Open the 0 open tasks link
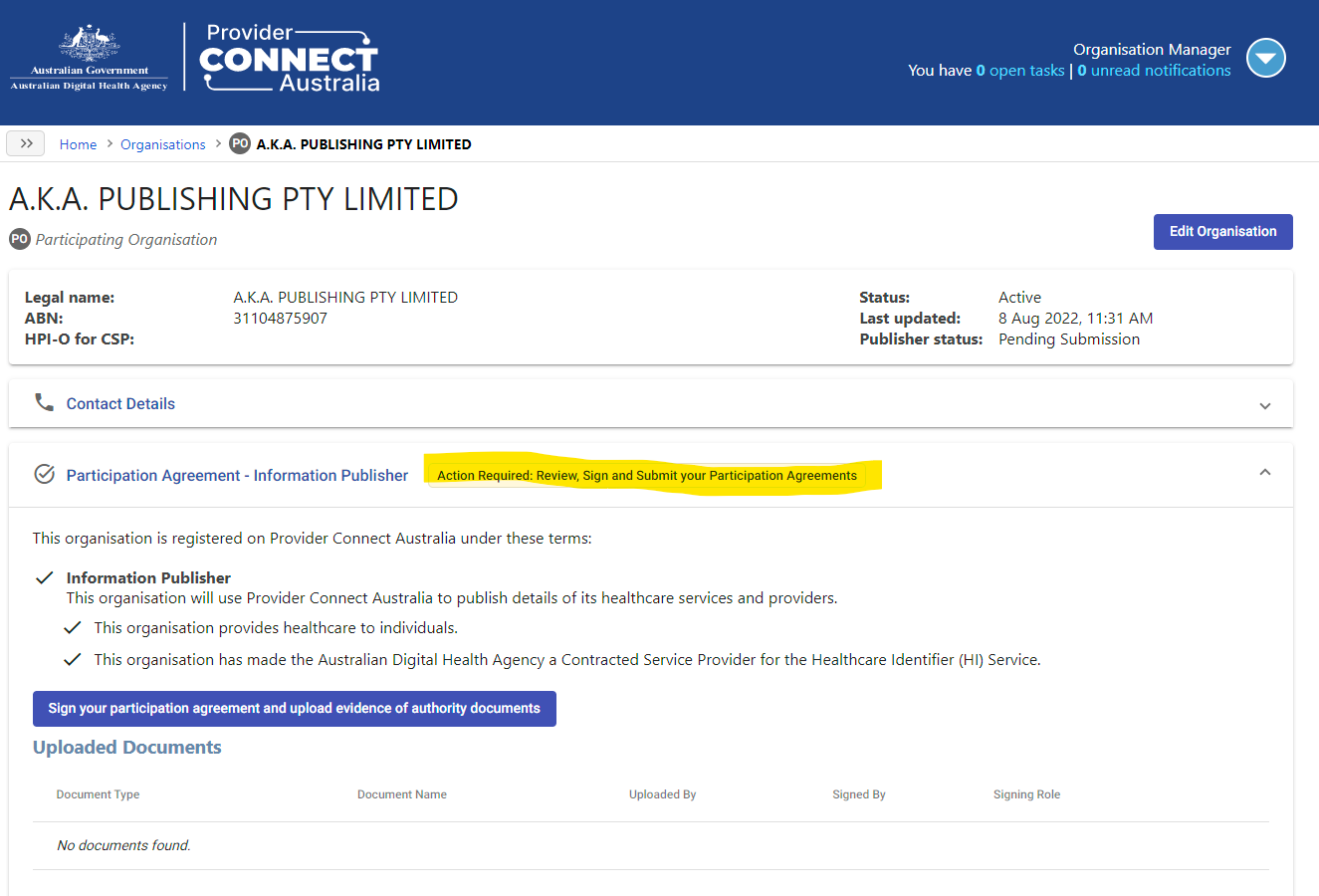Screen dimensions: 1319x896 tap(1020, 71)
